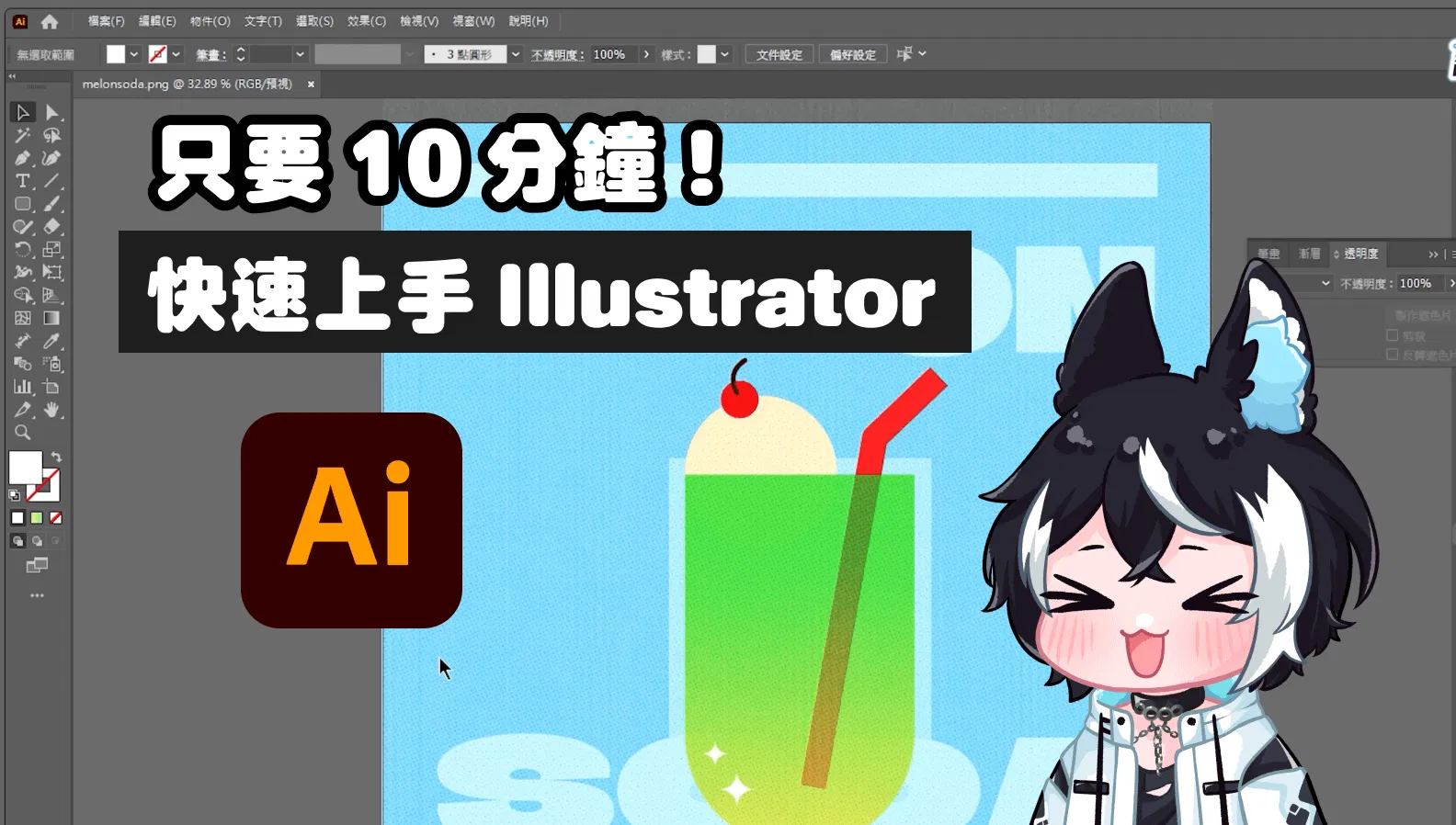Screen dimensions: 1456x825
Task: Select the Line Segment tool
Action: 52,181
